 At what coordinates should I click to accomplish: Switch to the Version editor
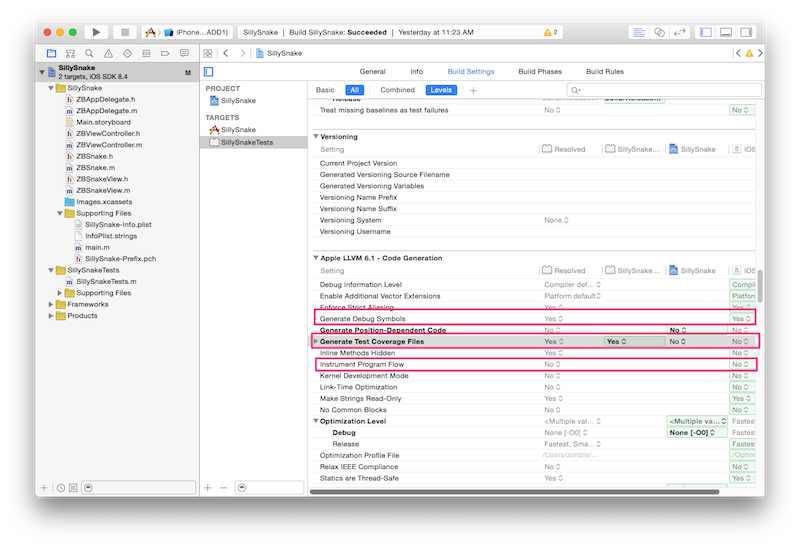point(680,32)
